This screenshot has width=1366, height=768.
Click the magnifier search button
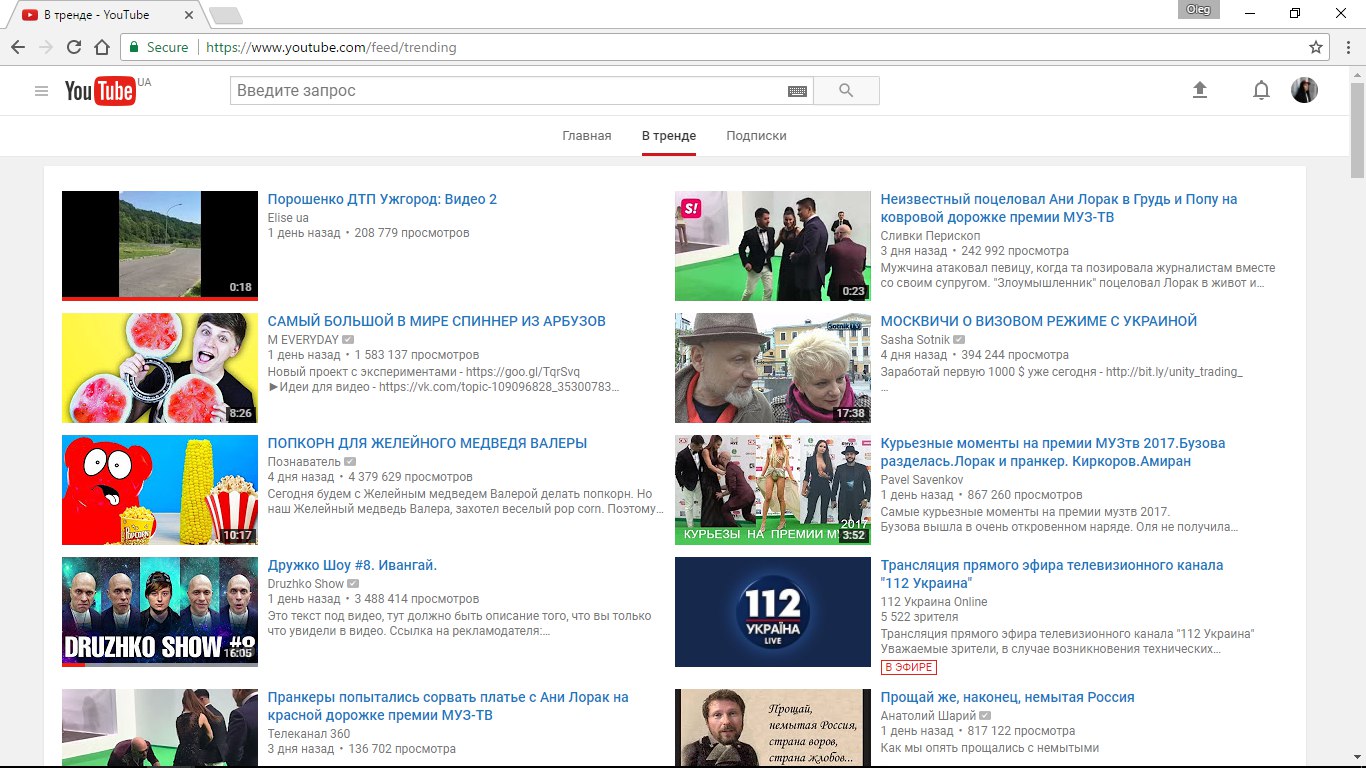tap(846, 91)
